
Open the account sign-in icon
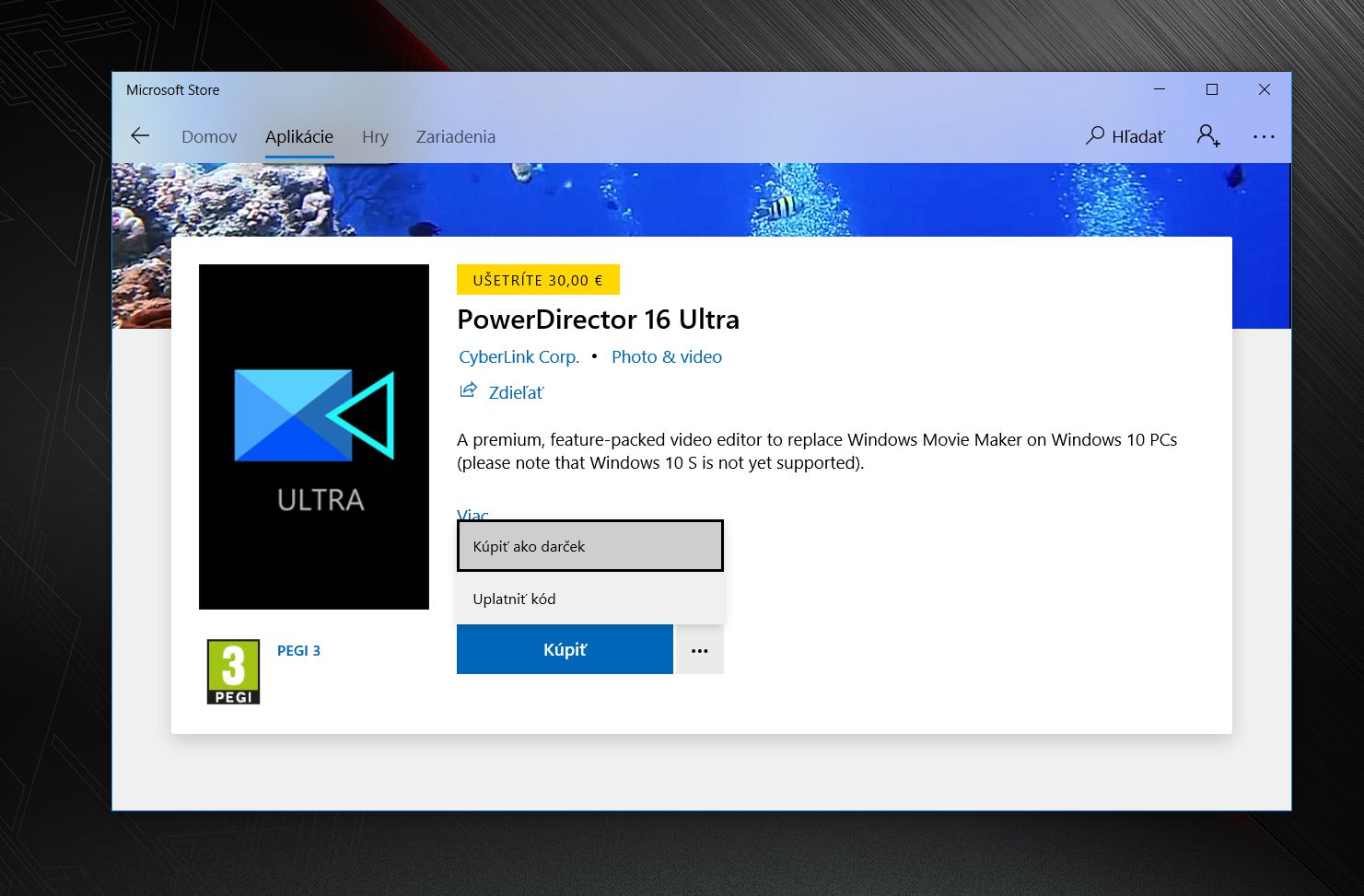(1208, 136)
